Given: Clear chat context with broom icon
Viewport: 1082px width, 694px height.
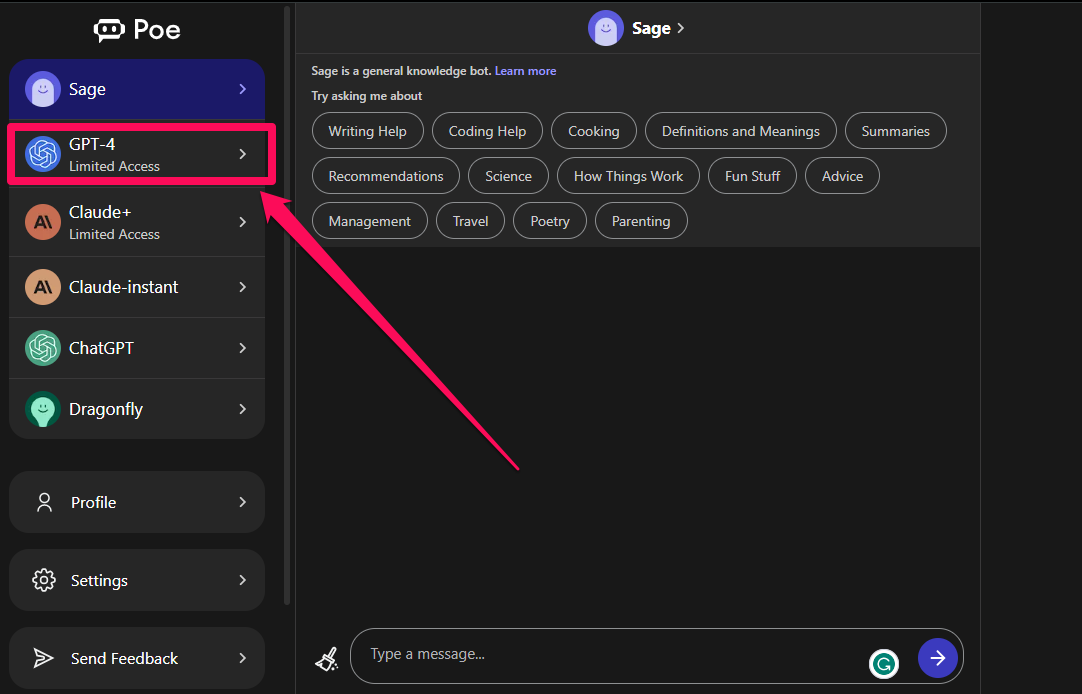Looking at the screenshot, I should [326, 659].
